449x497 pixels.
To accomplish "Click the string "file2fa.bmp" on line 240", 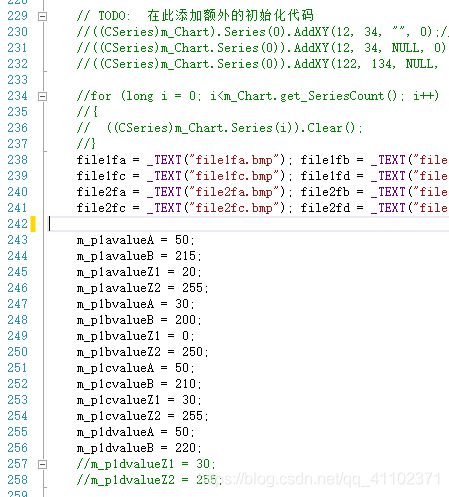I will pos(234,192).
